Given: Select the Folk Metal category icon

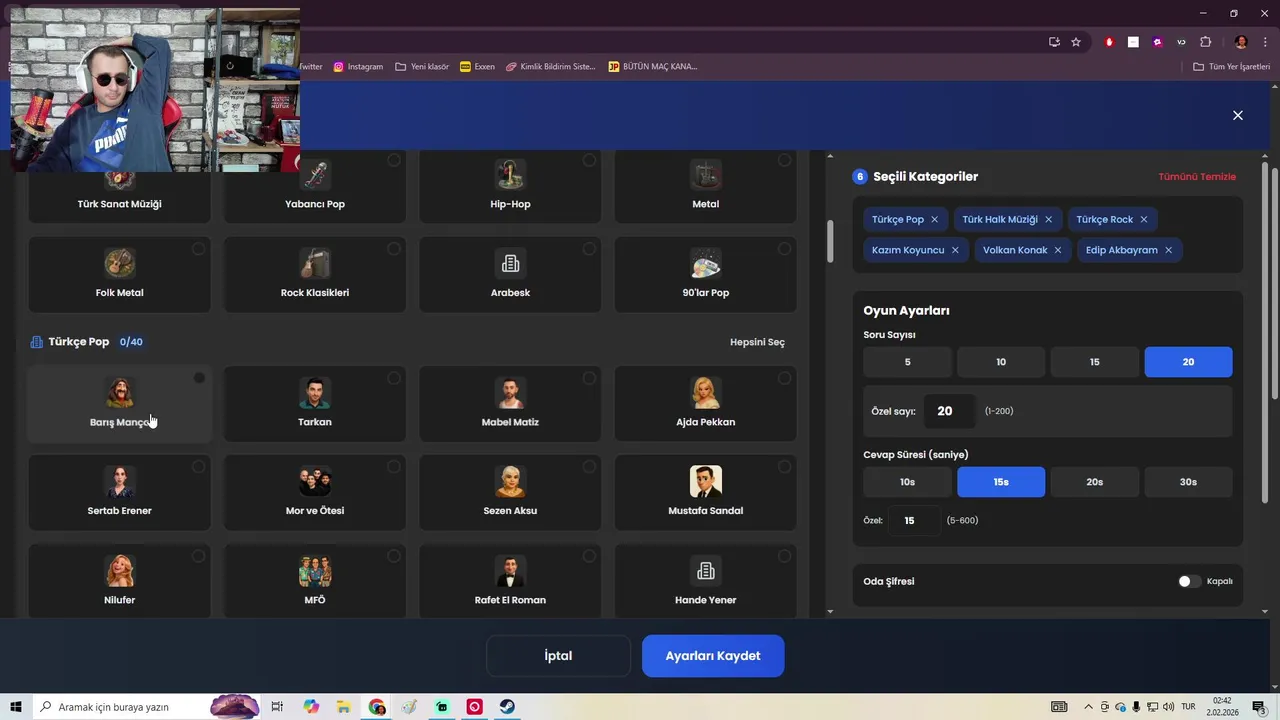Looking at the screenshot, I should click(x=119, y=264).
